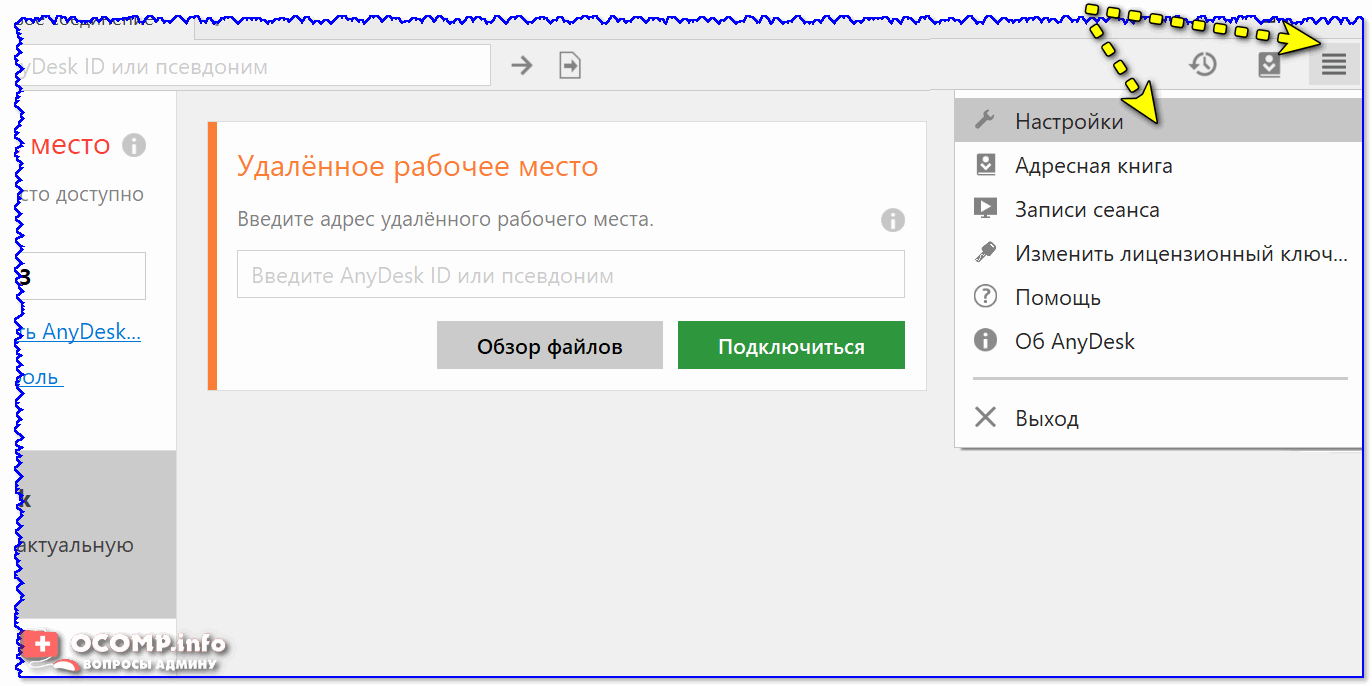The image size is (1372, 686).
Task: Open the recent sessions history icon
Action: pos(1203,65)
